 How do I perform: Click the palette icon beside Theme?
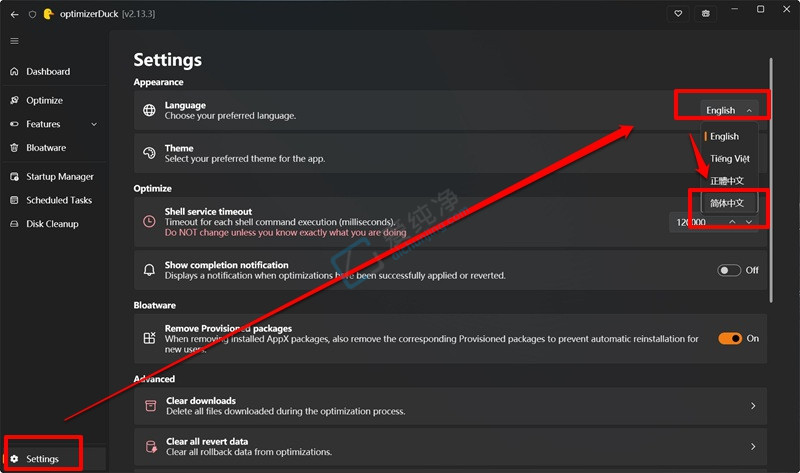[149, 153]
